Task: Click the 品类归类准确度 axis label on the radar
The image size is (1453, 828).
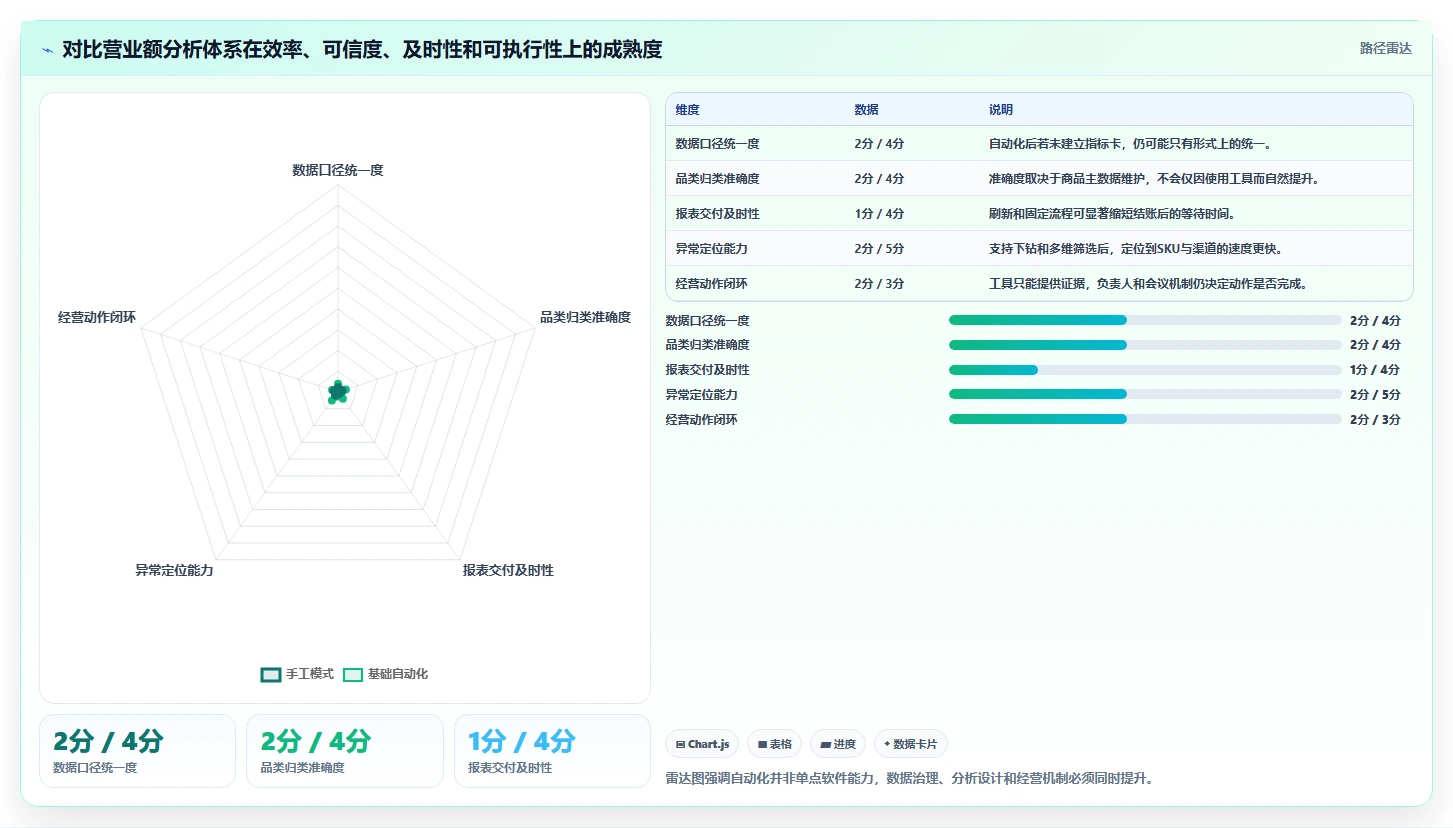Action: click(x=585, y=317)
